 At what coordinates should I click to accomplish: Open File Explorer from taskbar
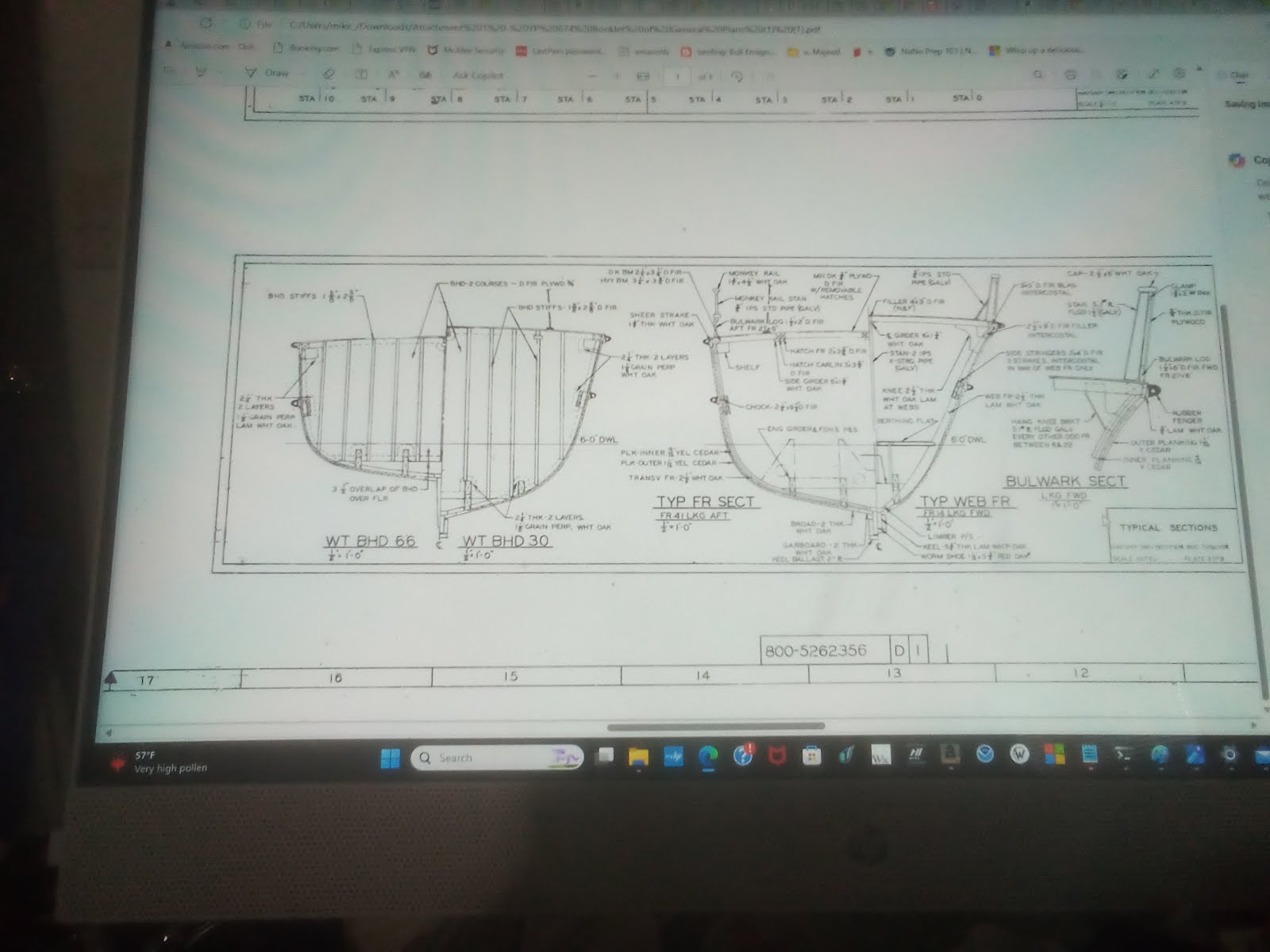[x=639, y=756]
